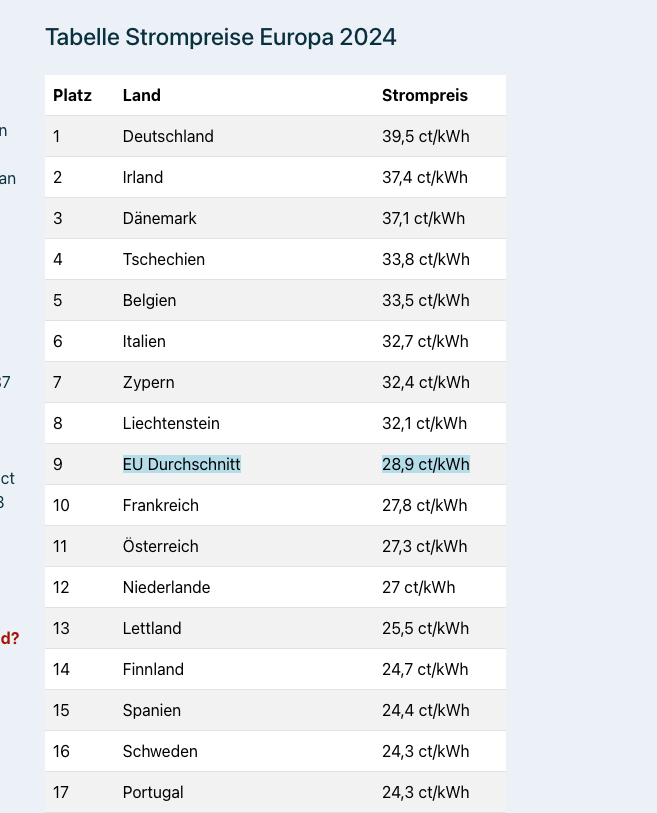Click Frankreich in the table
The height and width of the screenshot is (813, 657).
click(161, 505)
